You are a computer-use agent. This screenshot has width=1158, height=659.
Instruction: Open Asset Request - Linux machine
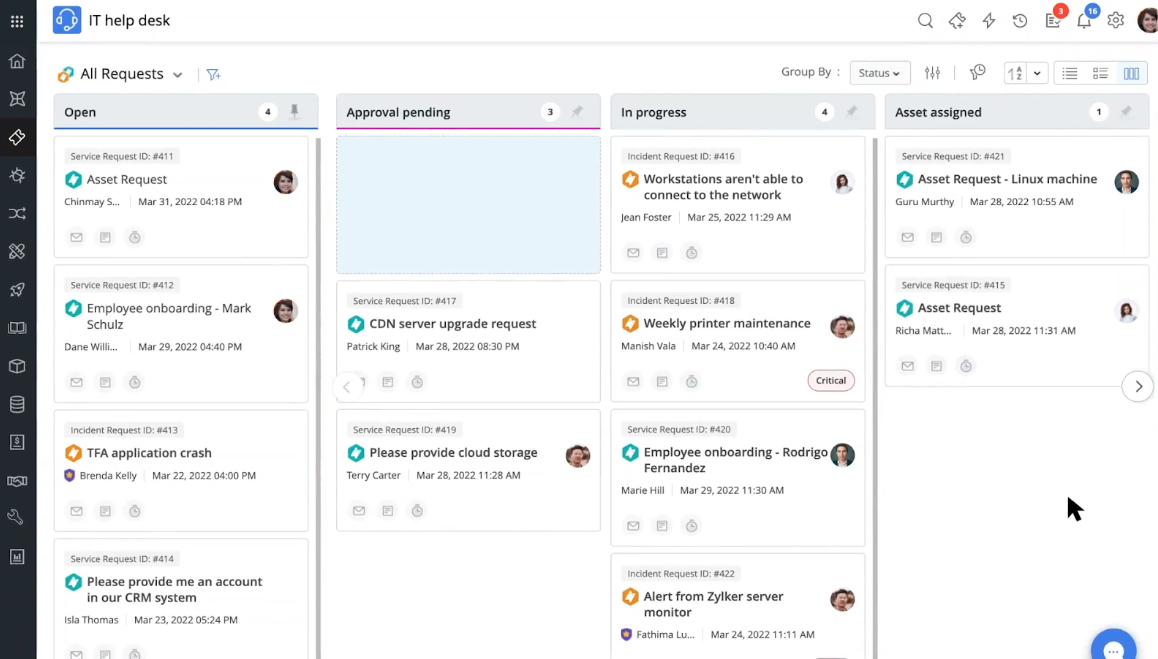click(x=1007, y=180)
